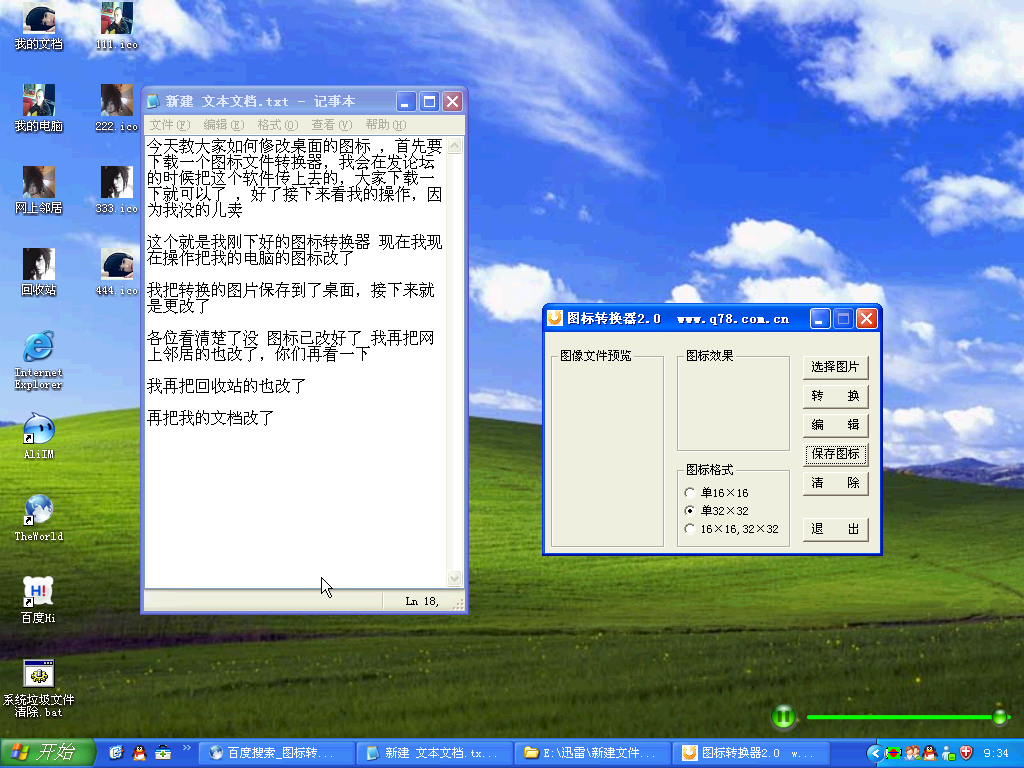Screen dimensions: 1024x768
Task: Click the Ln 18 status bar entry
Action: (421, 601)
